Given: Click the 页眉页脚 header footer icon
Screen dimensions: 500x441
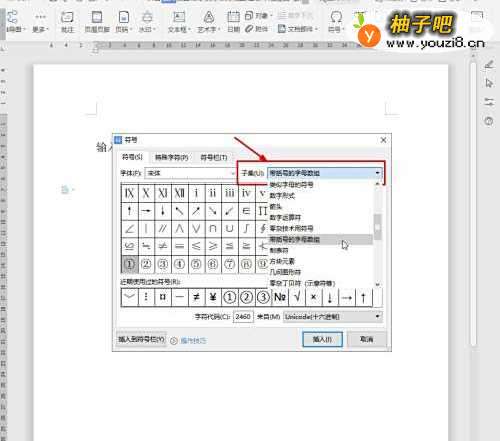Looking at the screenshot, I should coord(97,22).
